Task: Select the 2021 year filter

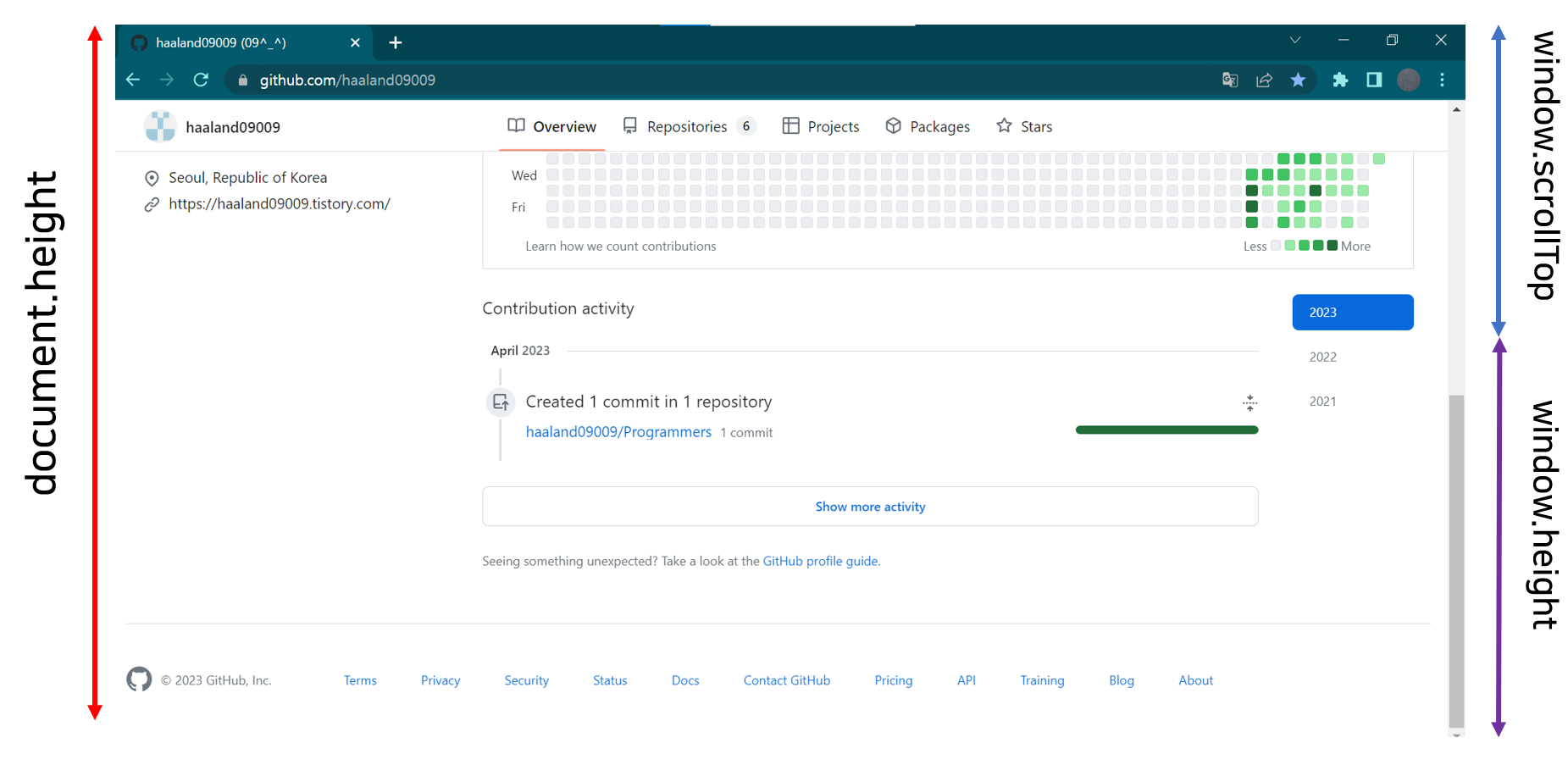Action: click(1322, 402)
